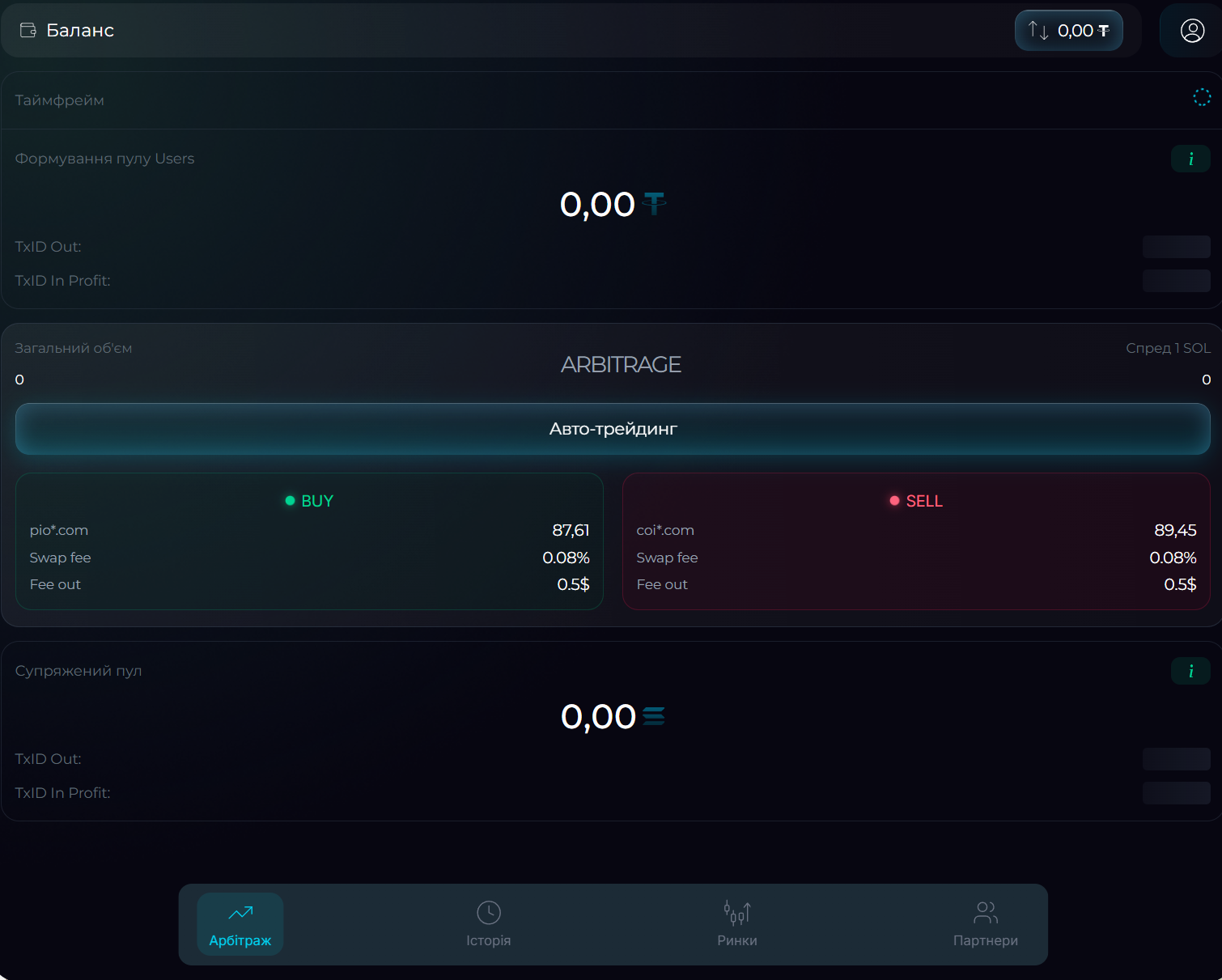Click the TxID Out input field

1176,247
